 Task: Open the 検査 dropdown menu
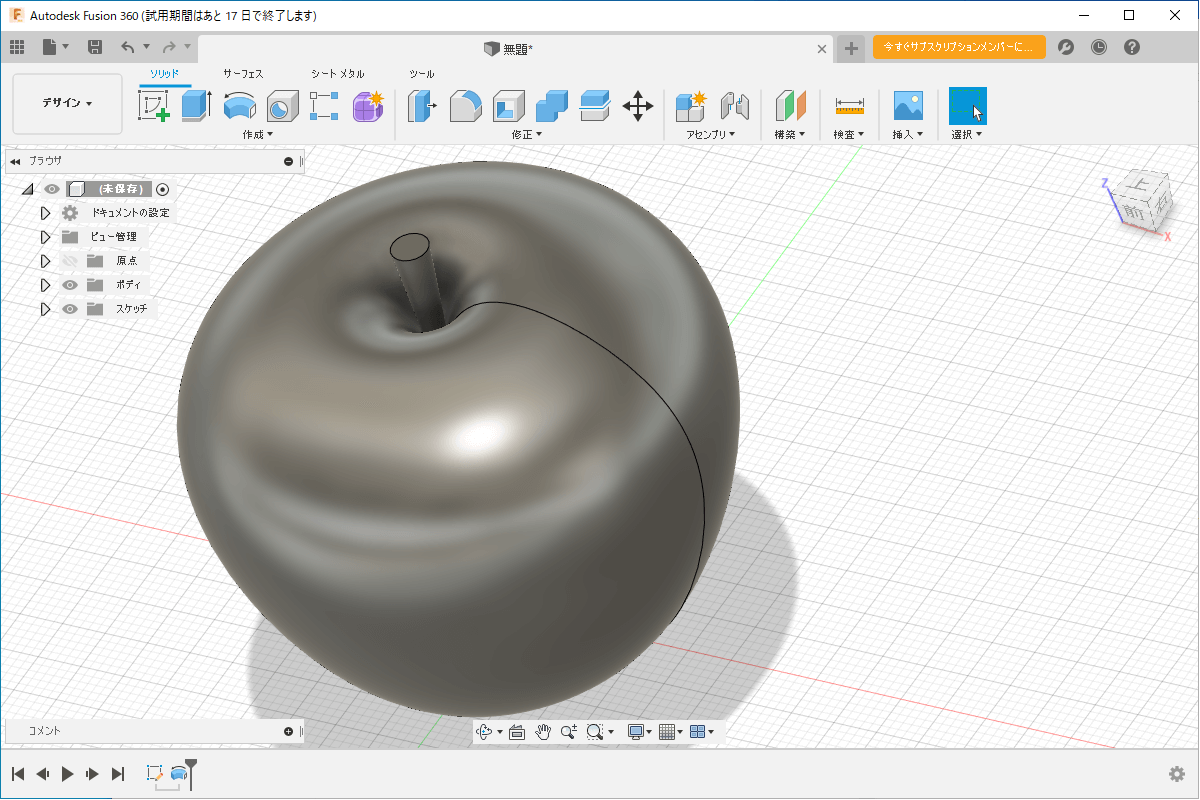849,134
